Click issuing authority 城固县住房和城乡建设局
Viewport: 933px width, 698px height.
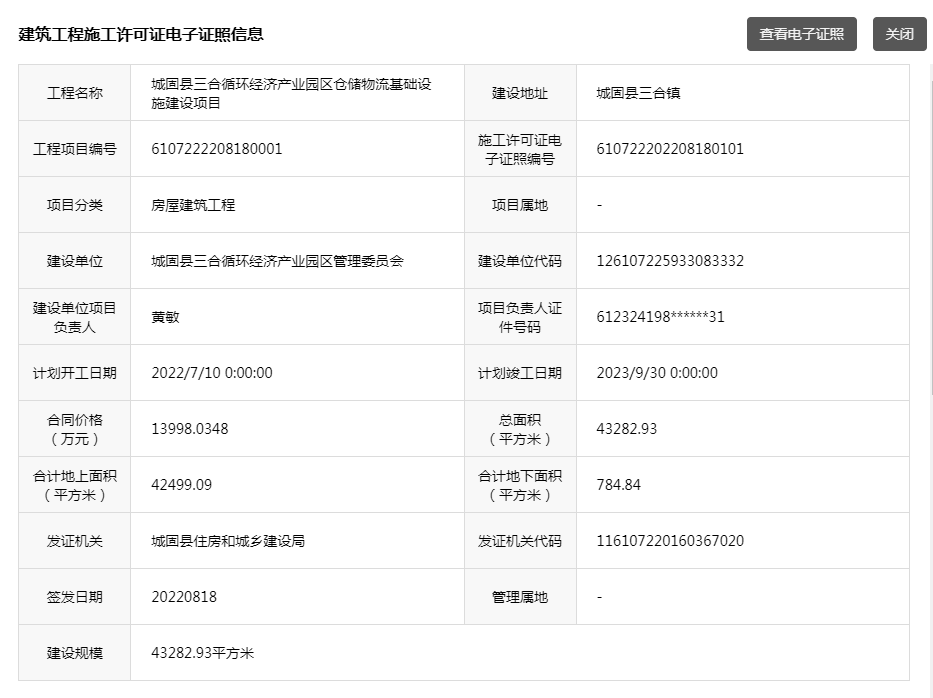[228, 541]
